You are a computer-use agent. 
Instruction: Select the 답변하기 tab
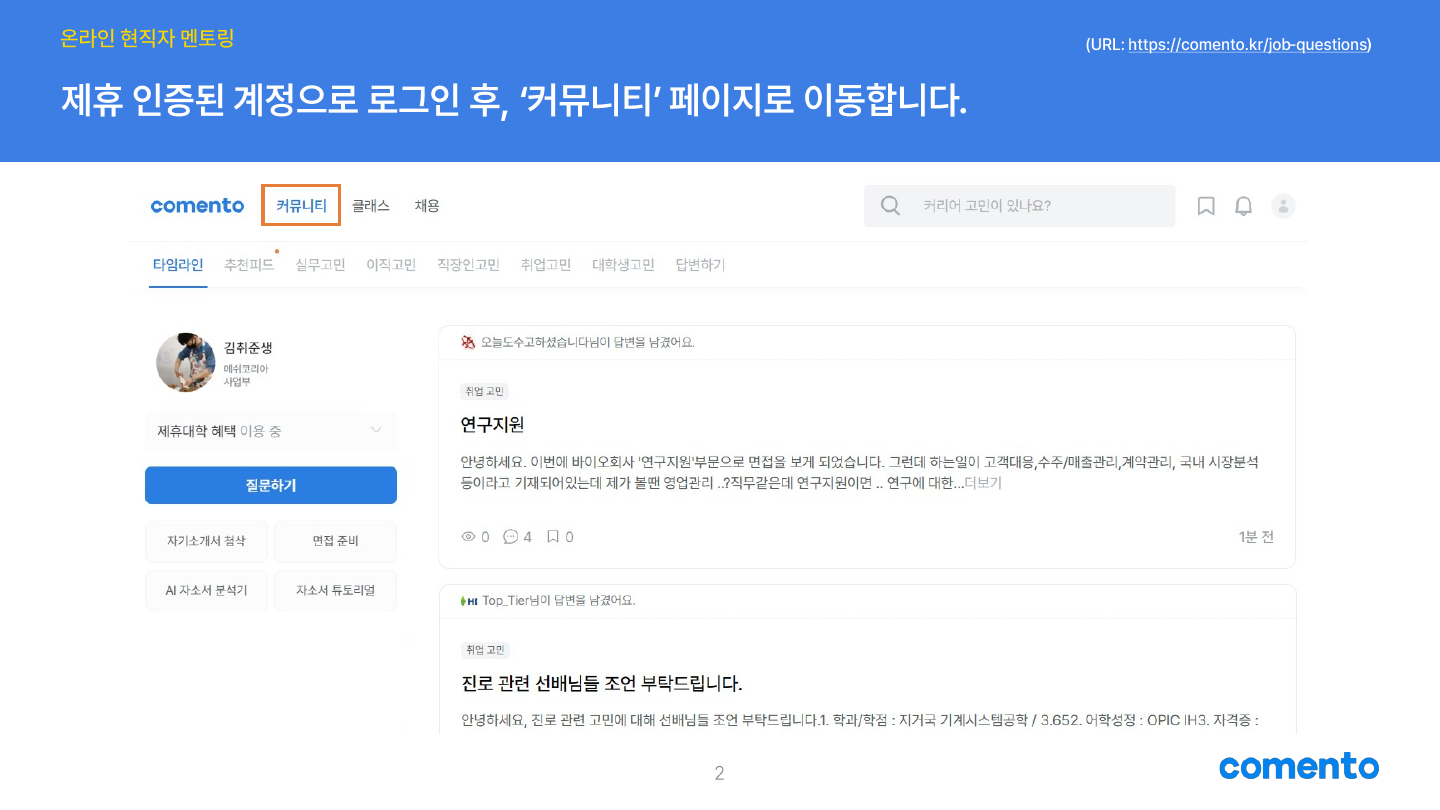tap(700, 265)
